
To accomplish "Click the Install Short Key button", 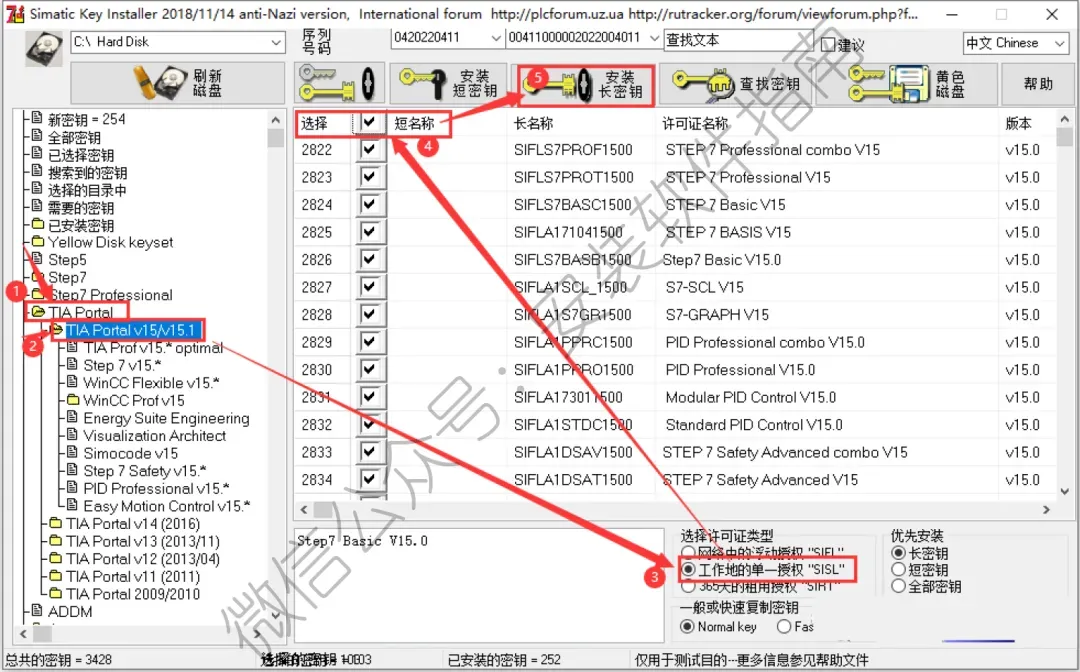I will coord(448,83).
